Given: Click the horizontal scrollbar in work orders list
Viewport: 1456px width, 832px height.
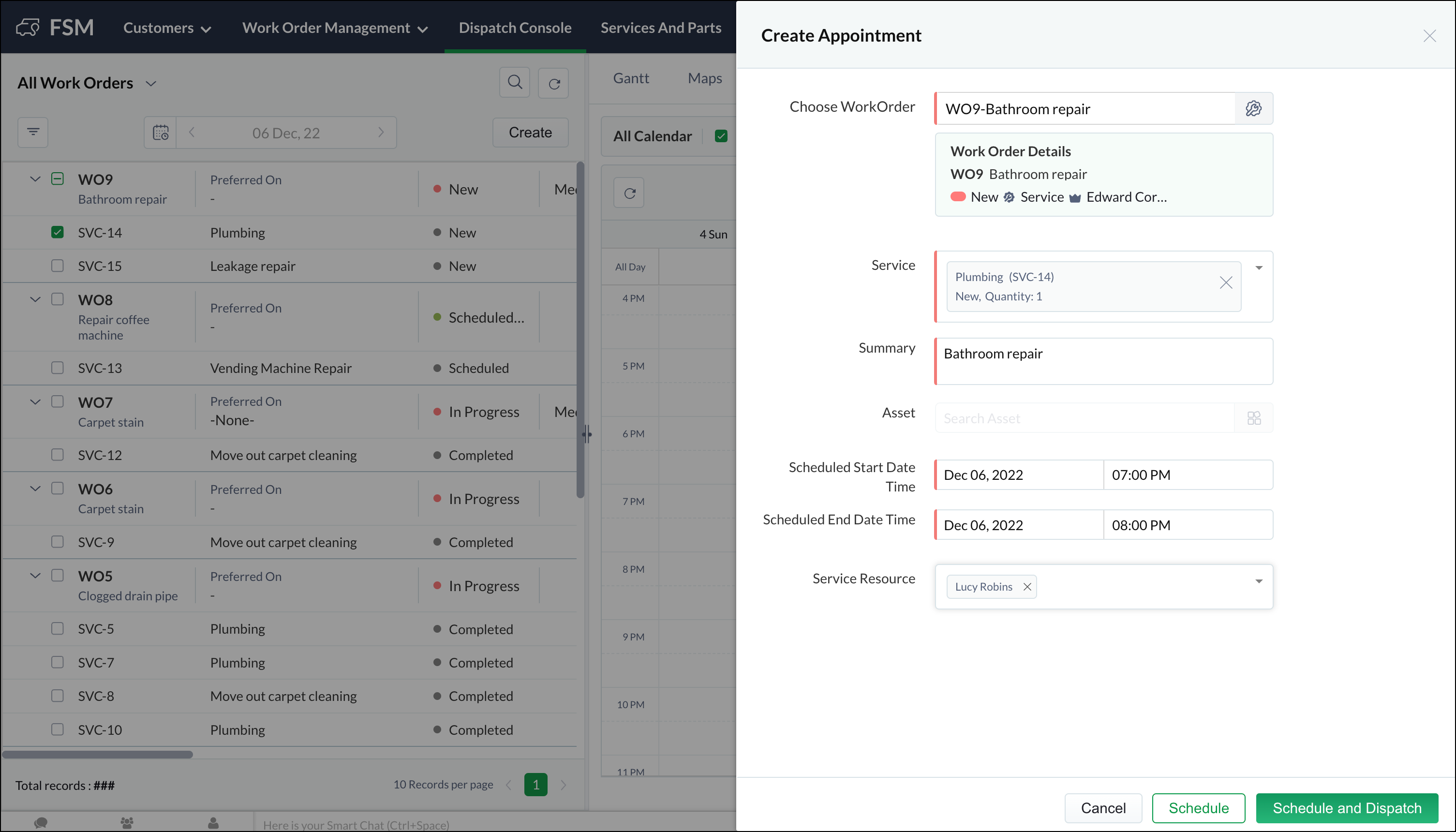Looking at the screenshot, I should pos(97,754).
